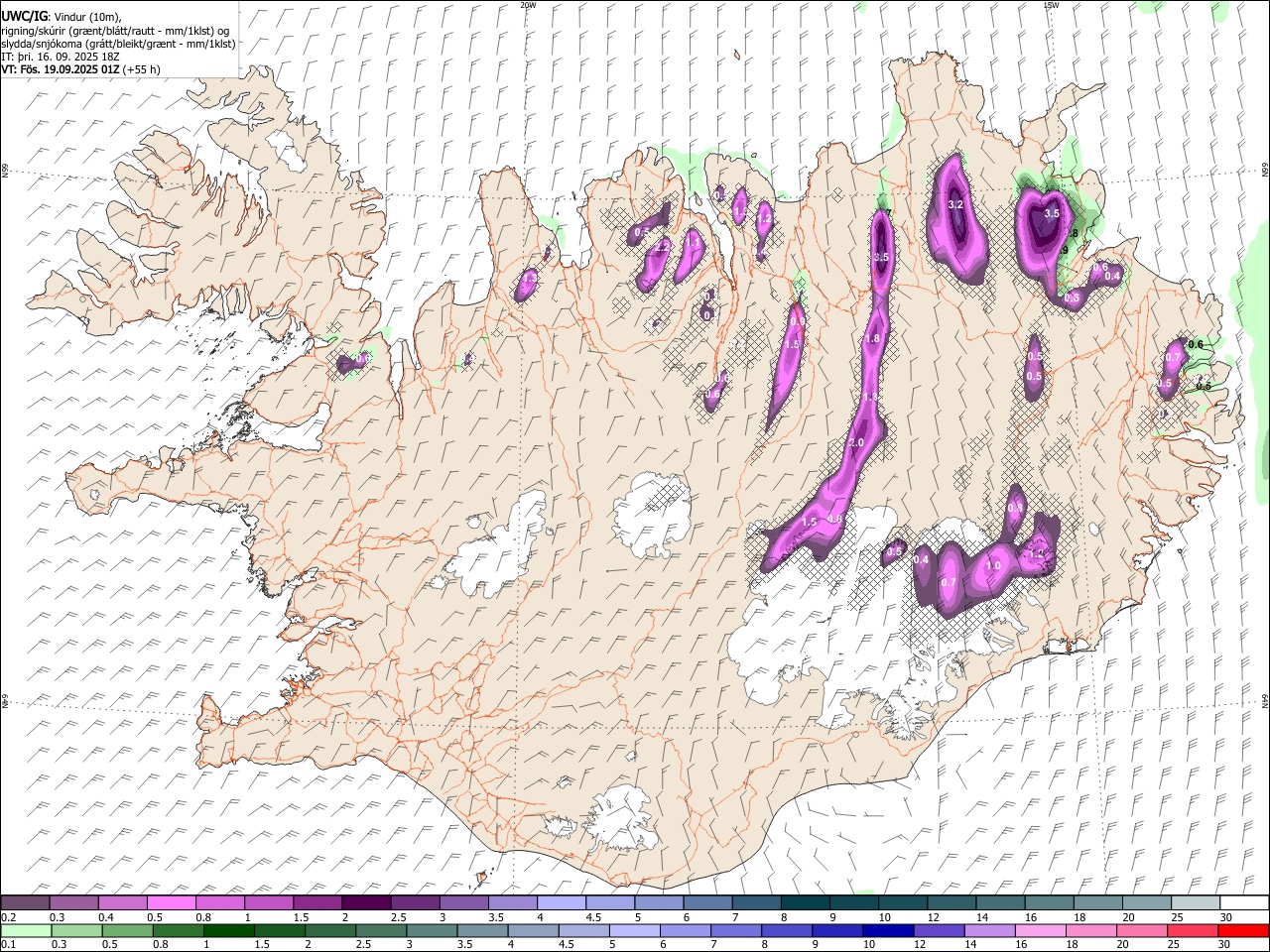Click the '1.8' value on the long snow band
Image resolution: width=1270 pixels, height=952 pixels.
(x=873, y=339)
